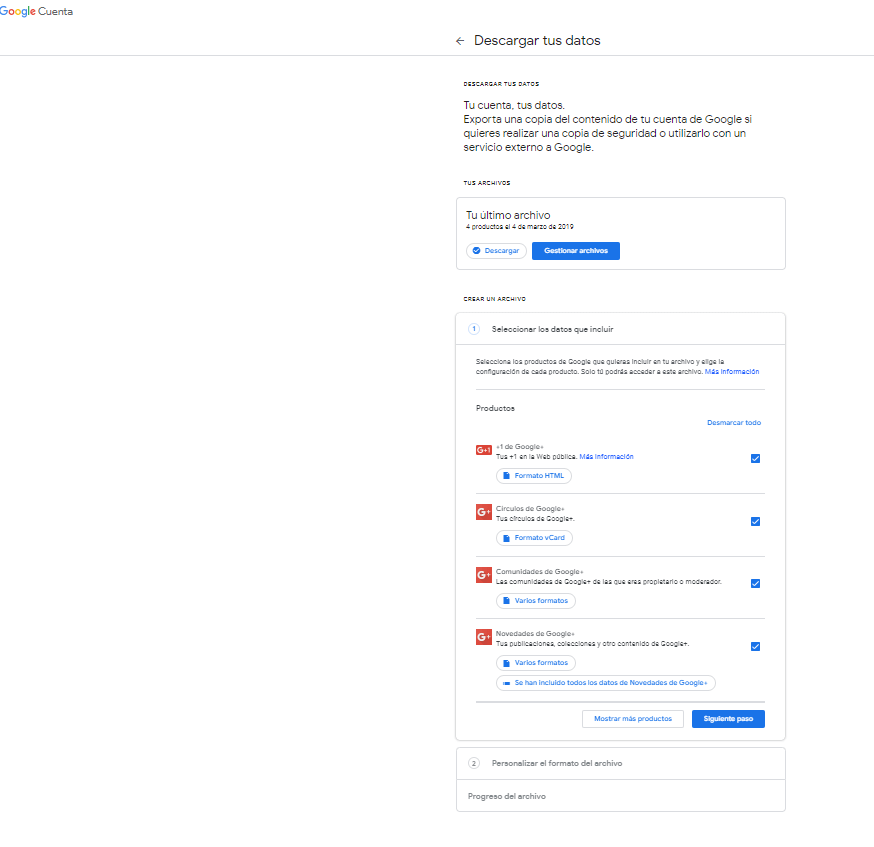The image size is (874, 847).
Task: Click the back arrow beside Descargar tus datos
Action: pos(460,41)
